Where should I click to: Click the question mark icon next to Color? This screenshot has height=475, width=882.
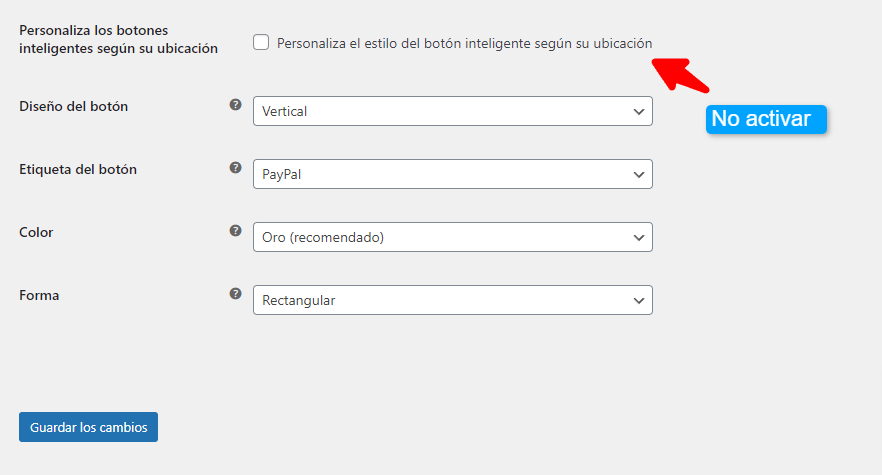pos(235,231)
